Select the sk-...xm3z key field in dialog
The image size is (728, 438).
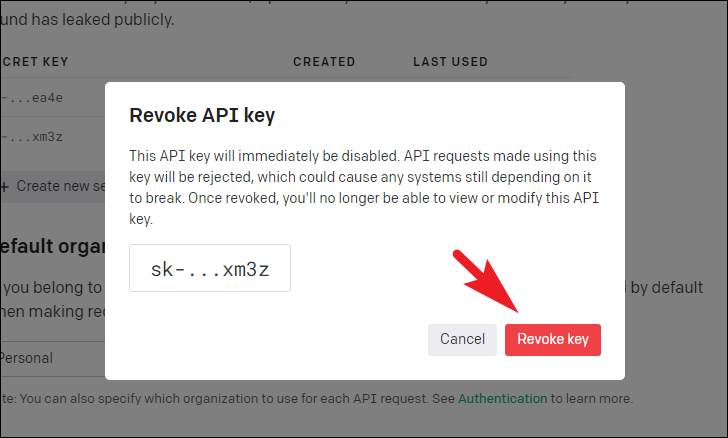210,268
